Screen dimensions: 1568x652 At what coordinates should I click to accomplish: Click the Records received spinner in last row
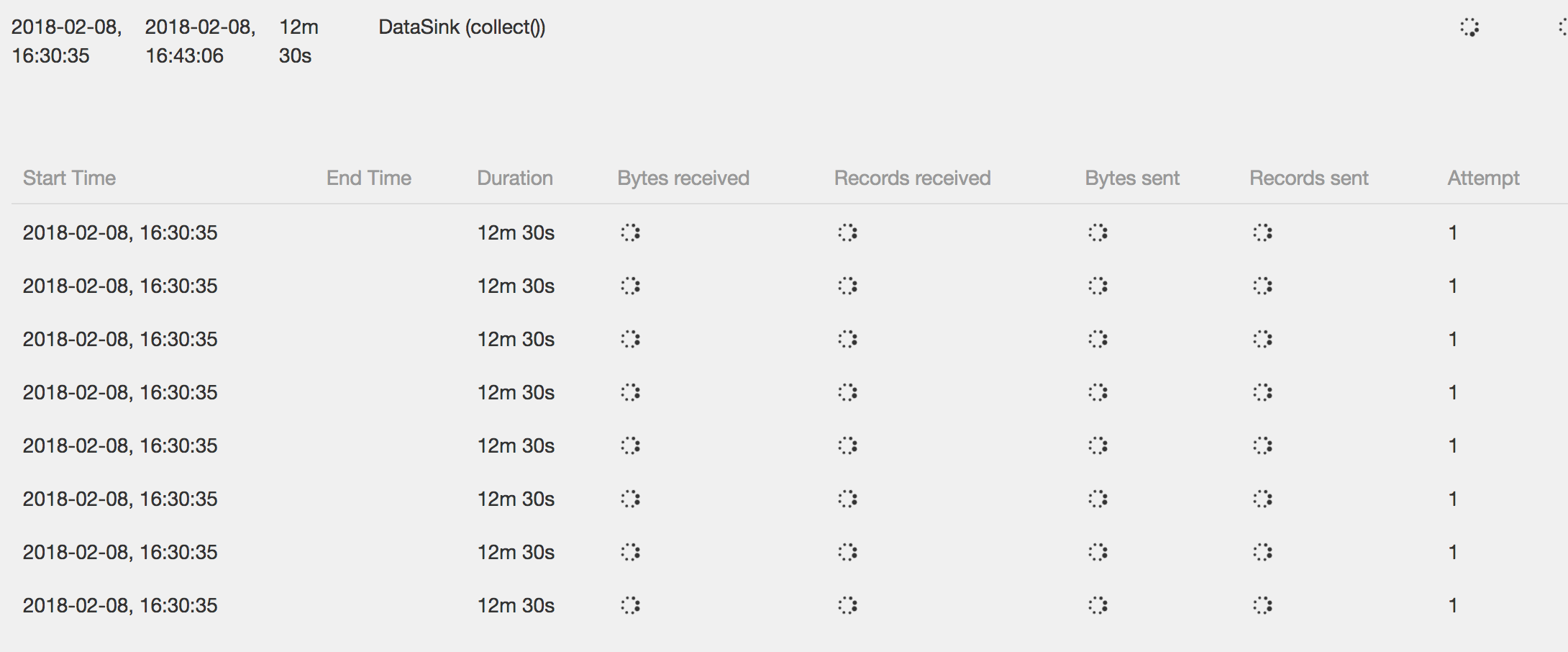(x=848, y=605)
